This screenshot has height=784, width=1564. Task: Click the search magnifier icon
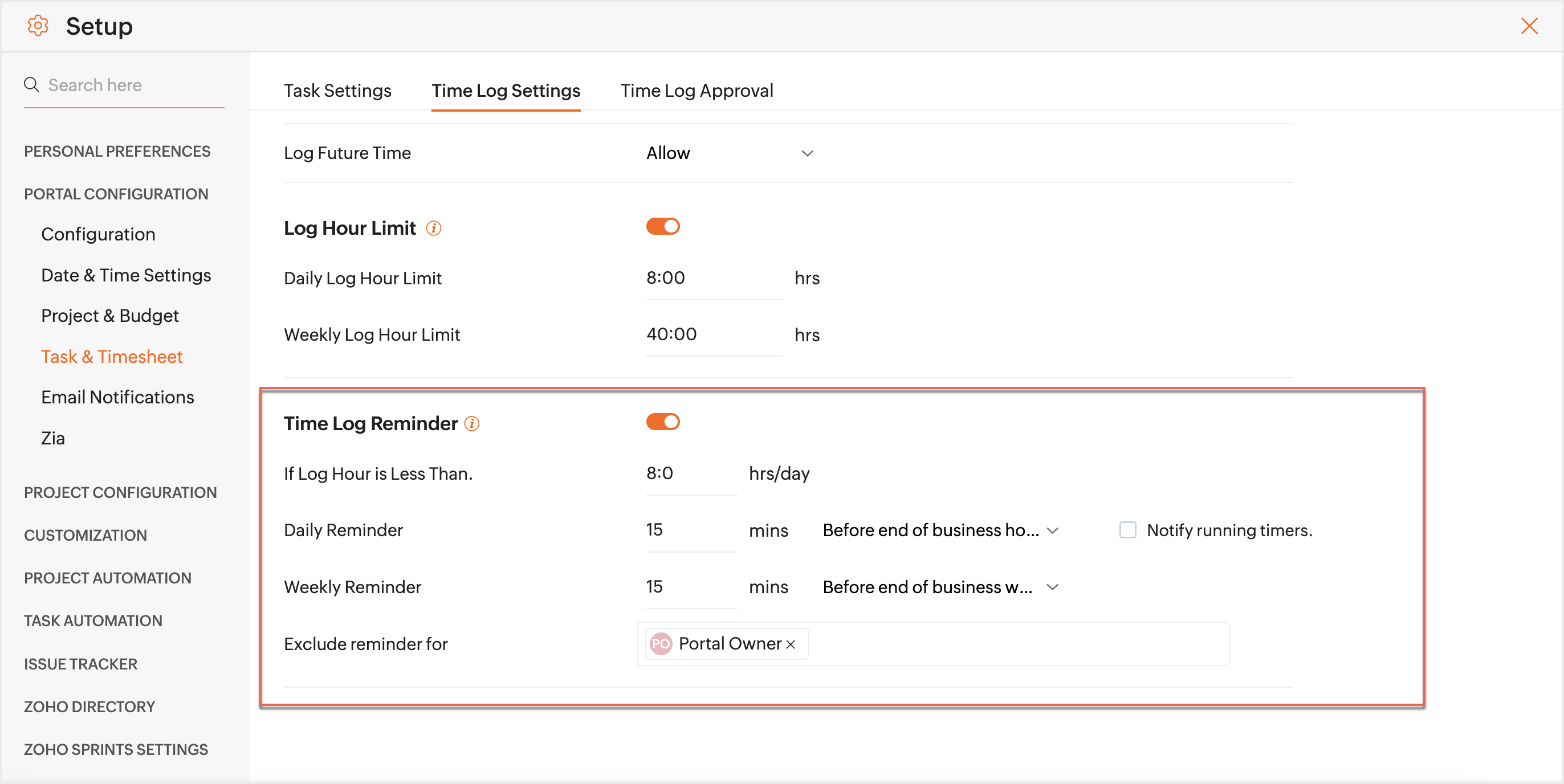point(31,84)
